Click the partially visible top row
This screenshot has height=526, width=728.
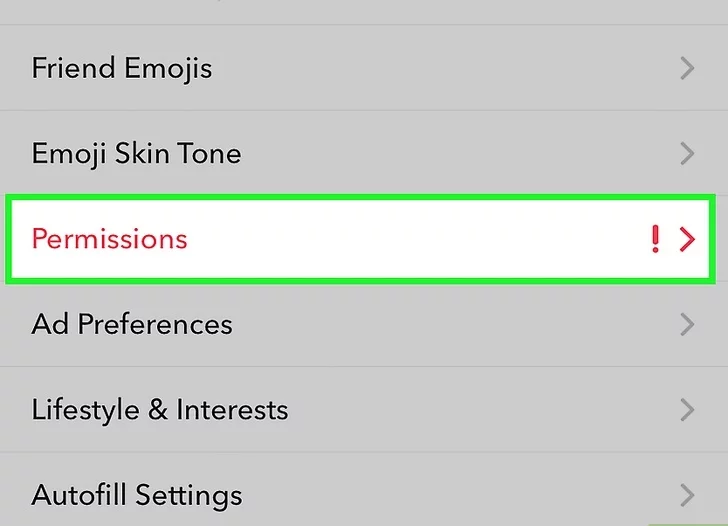[x=364, y=11]
